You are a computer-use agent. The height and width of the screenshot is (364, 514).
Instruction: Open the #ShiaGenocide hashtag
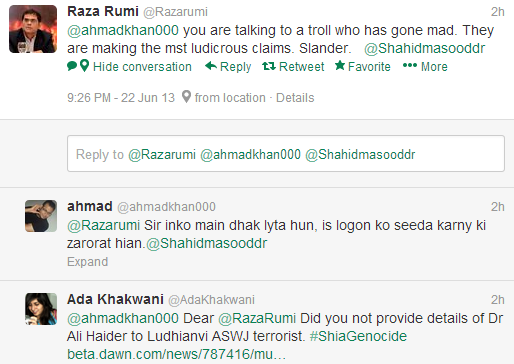(x=358, y=336)
